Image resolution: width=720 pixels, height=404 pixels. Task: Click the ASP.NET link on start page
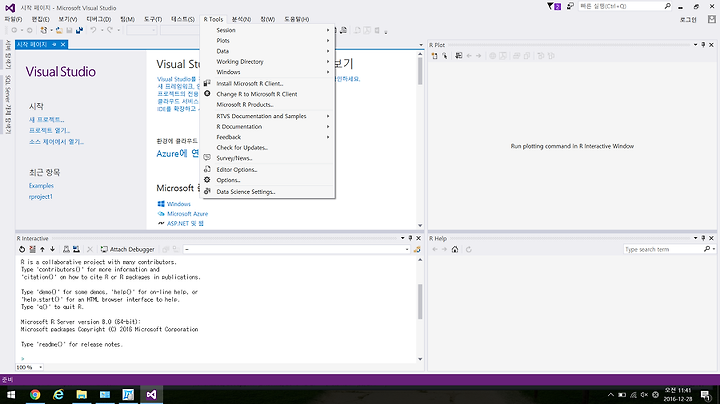point(185,224)
